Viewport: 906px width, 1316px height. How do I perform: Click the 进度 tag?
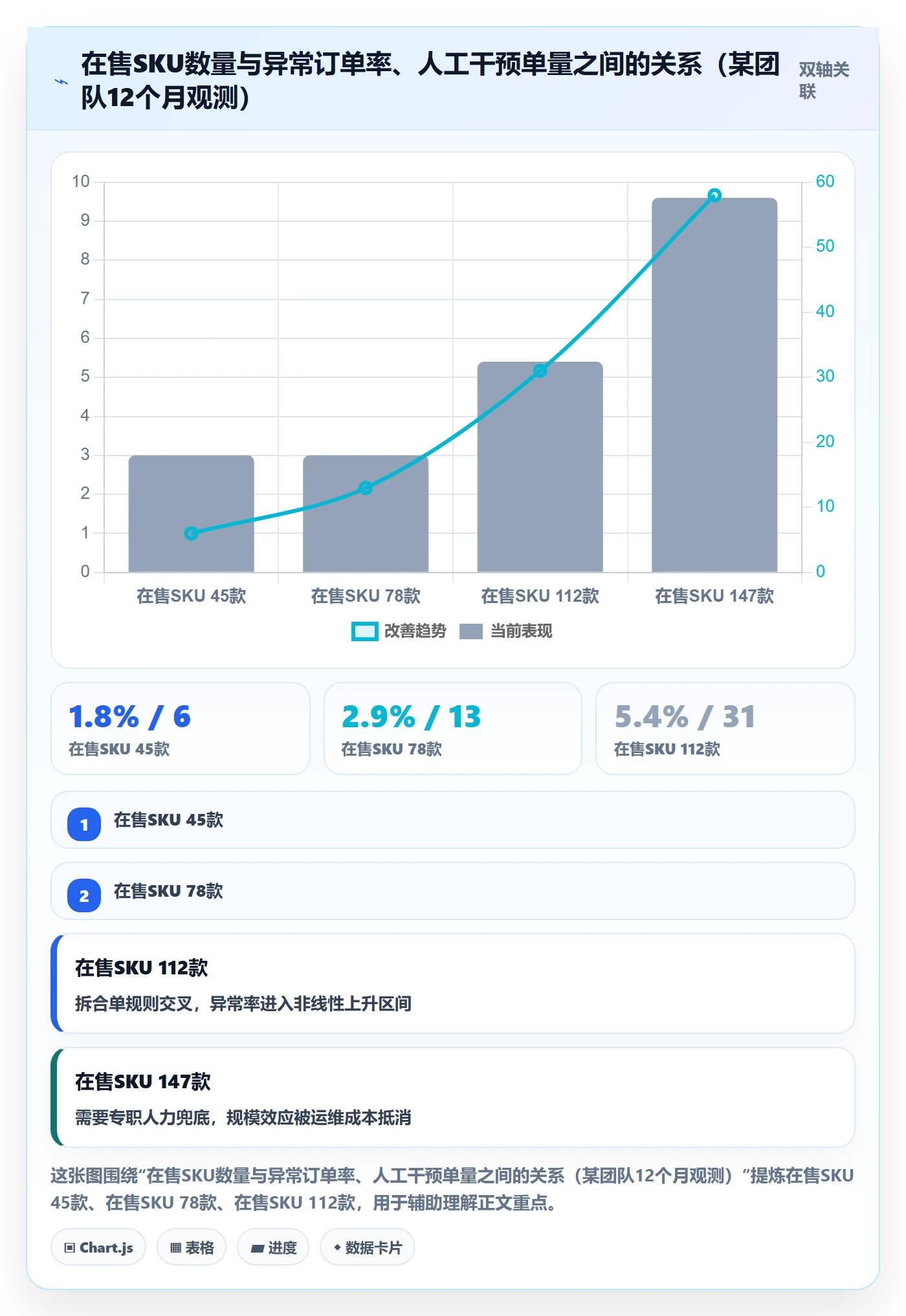click(273, 1247)
